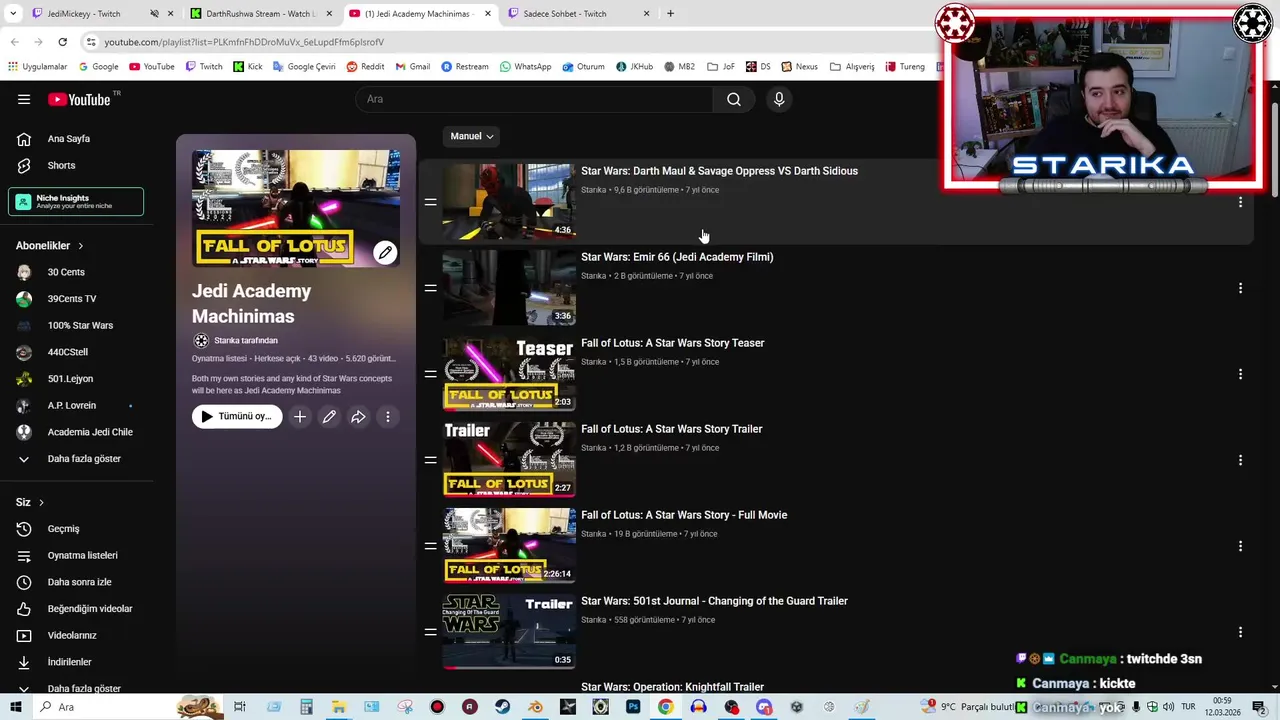Click the playlist edit pencil button

click(x=329, y=417)
